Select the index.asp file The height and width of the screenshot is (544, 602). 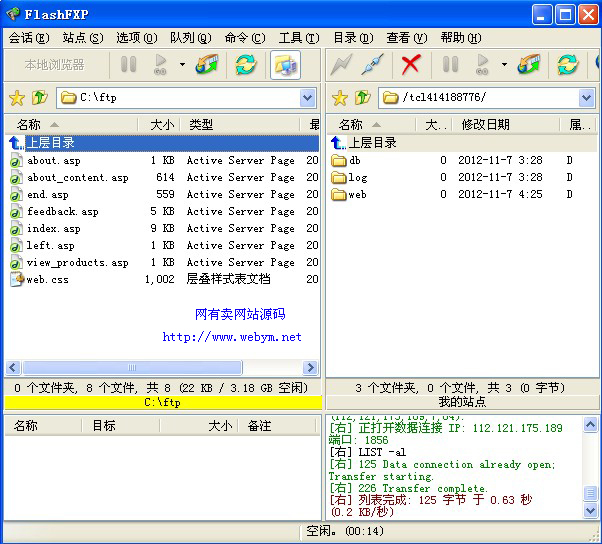(53, 228)
